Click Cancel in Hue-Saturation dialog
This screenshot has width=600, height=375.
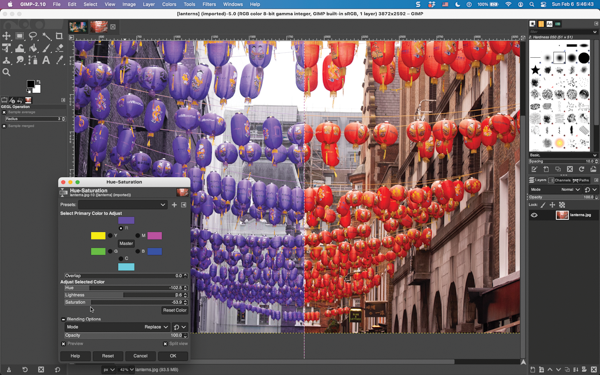click(140, 356)
